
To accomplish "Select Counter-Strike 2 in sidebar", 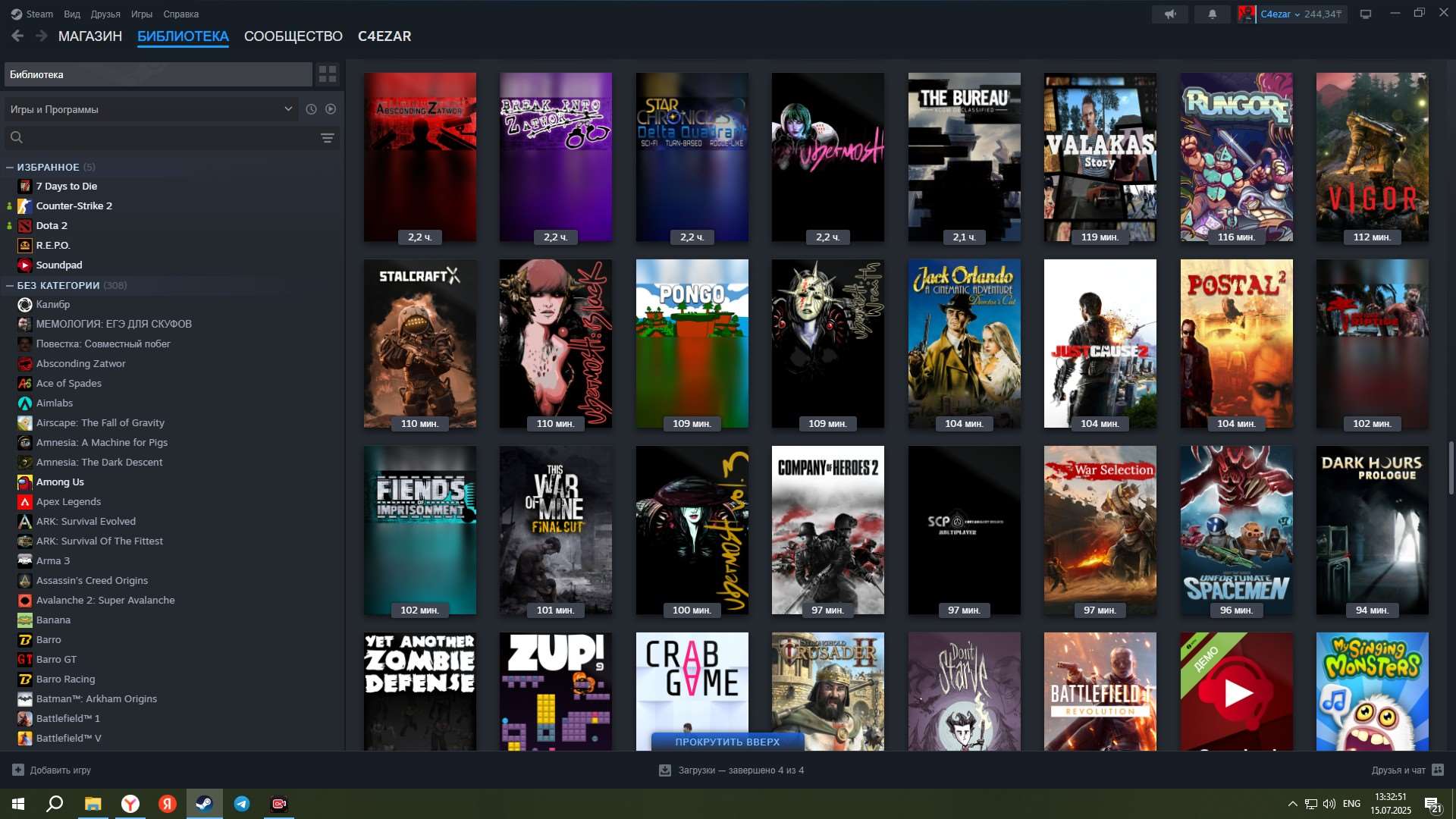I will pyautogui.click(x=74, y=206).
